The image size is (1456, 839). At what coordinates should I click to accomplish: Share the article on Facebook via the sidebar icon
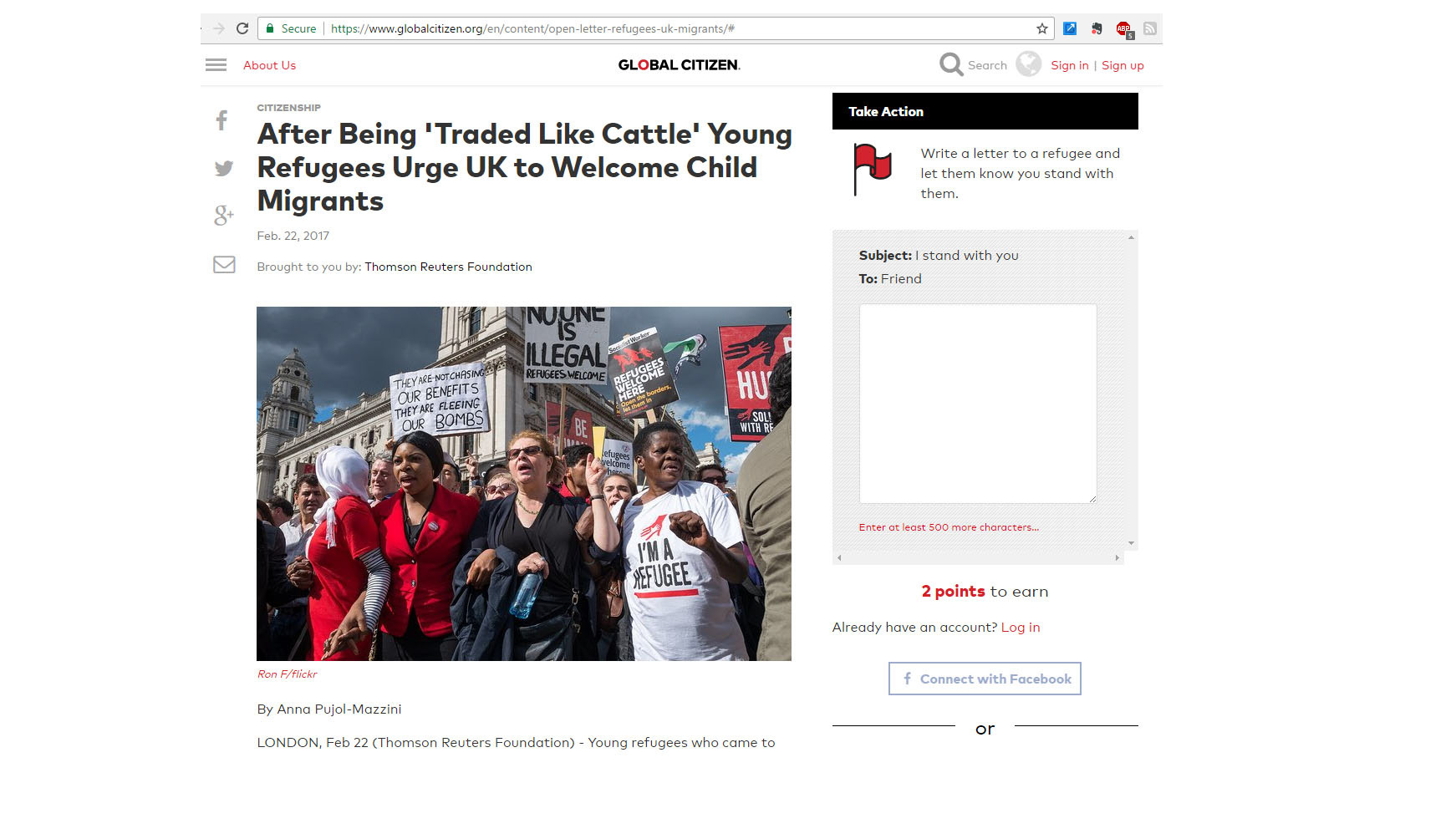coord(221,120)
